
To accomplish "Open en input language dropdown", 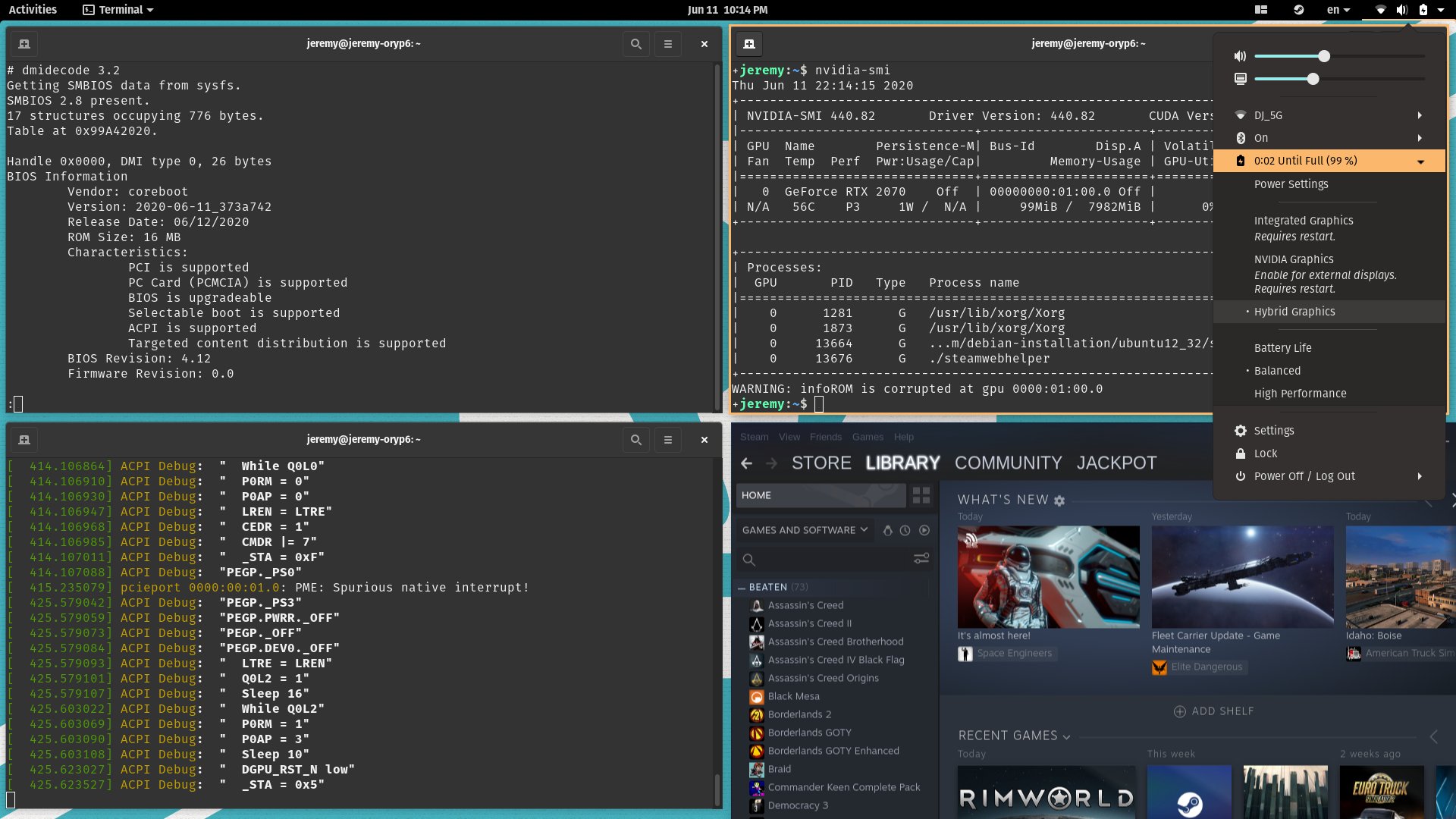I will click(1338, 10).
